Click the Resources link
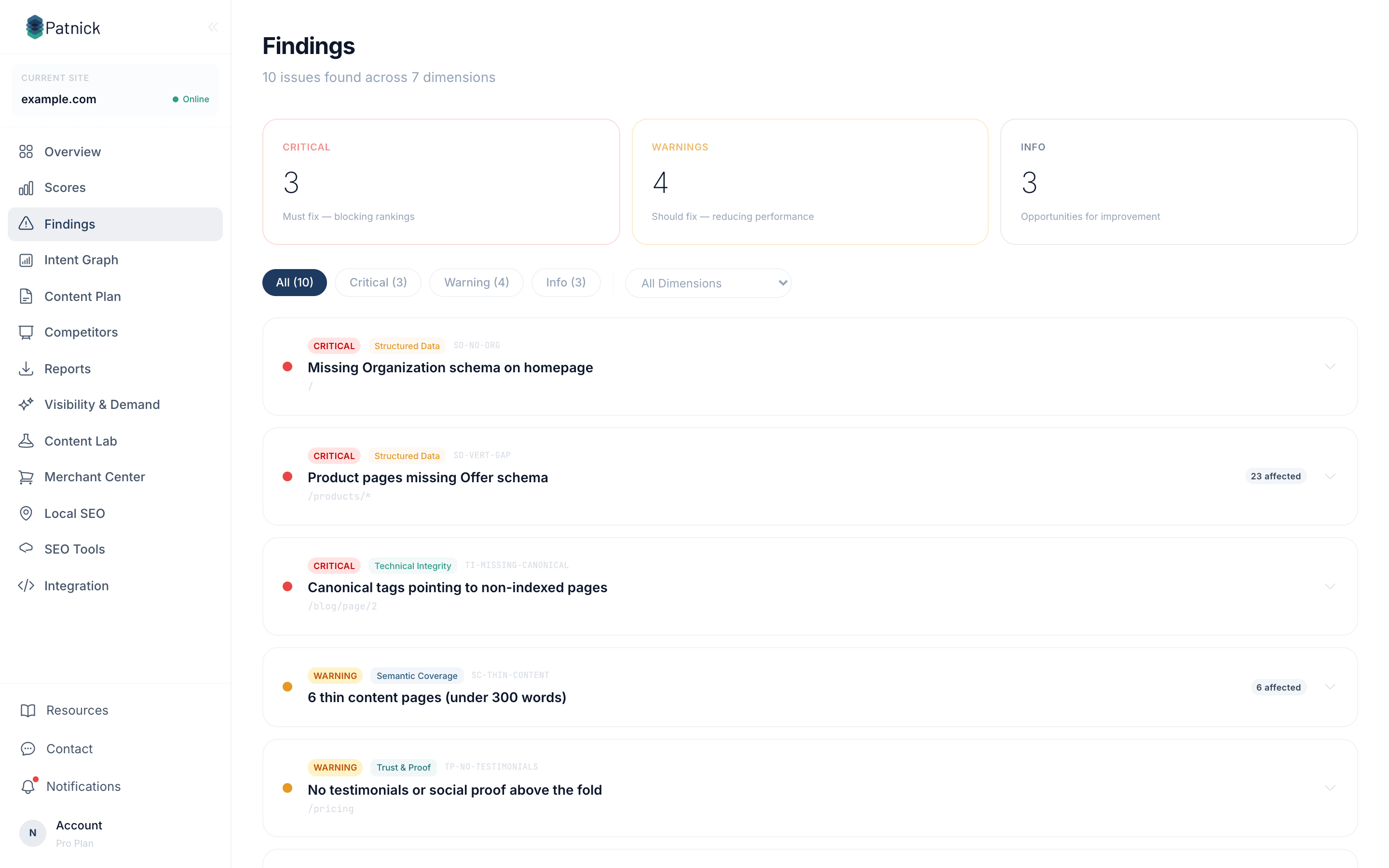The image size is (1389, 868). tap(76, 710)
